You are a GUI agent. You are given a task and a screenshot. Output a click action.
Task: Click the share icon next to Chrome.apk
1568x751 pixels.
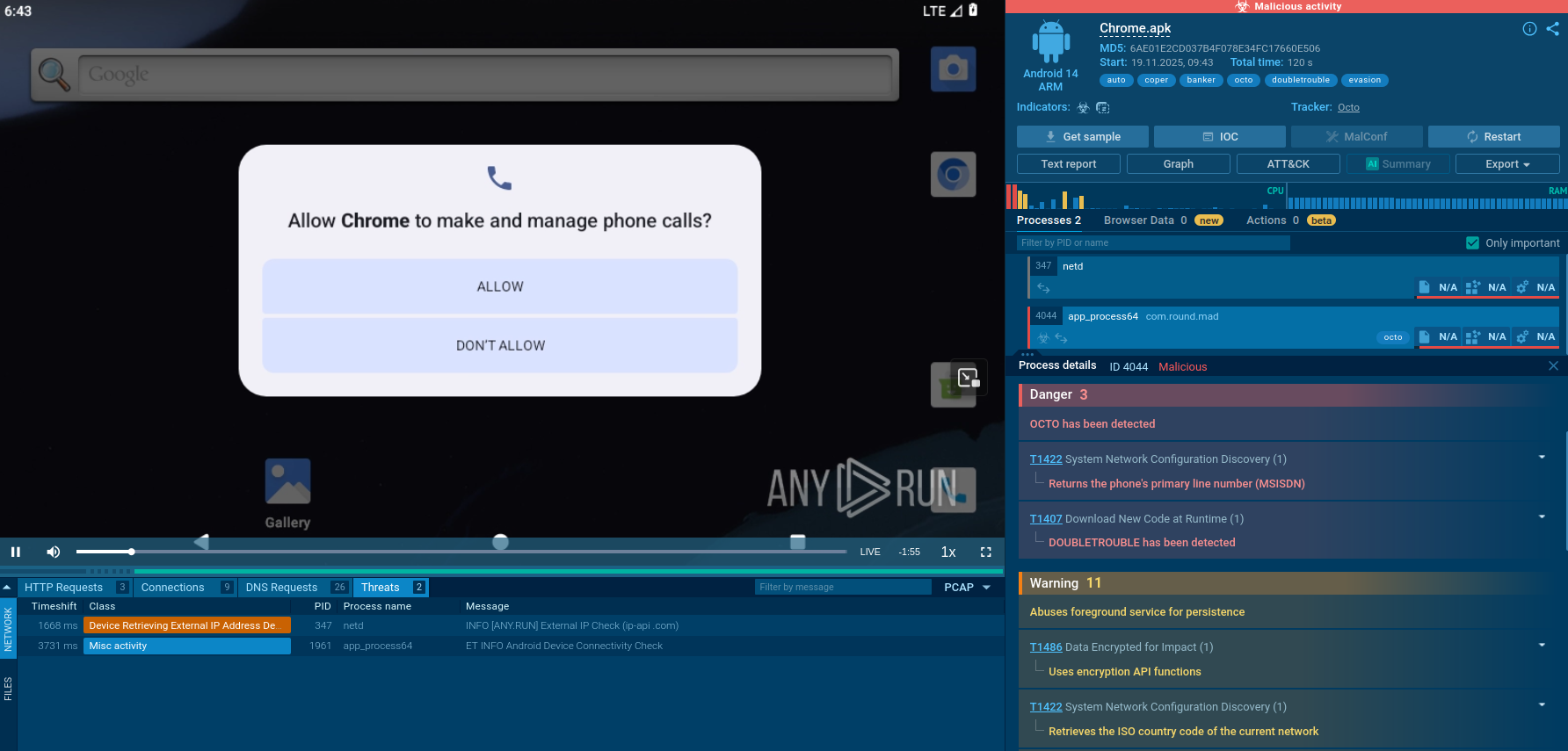(1553, 29)
